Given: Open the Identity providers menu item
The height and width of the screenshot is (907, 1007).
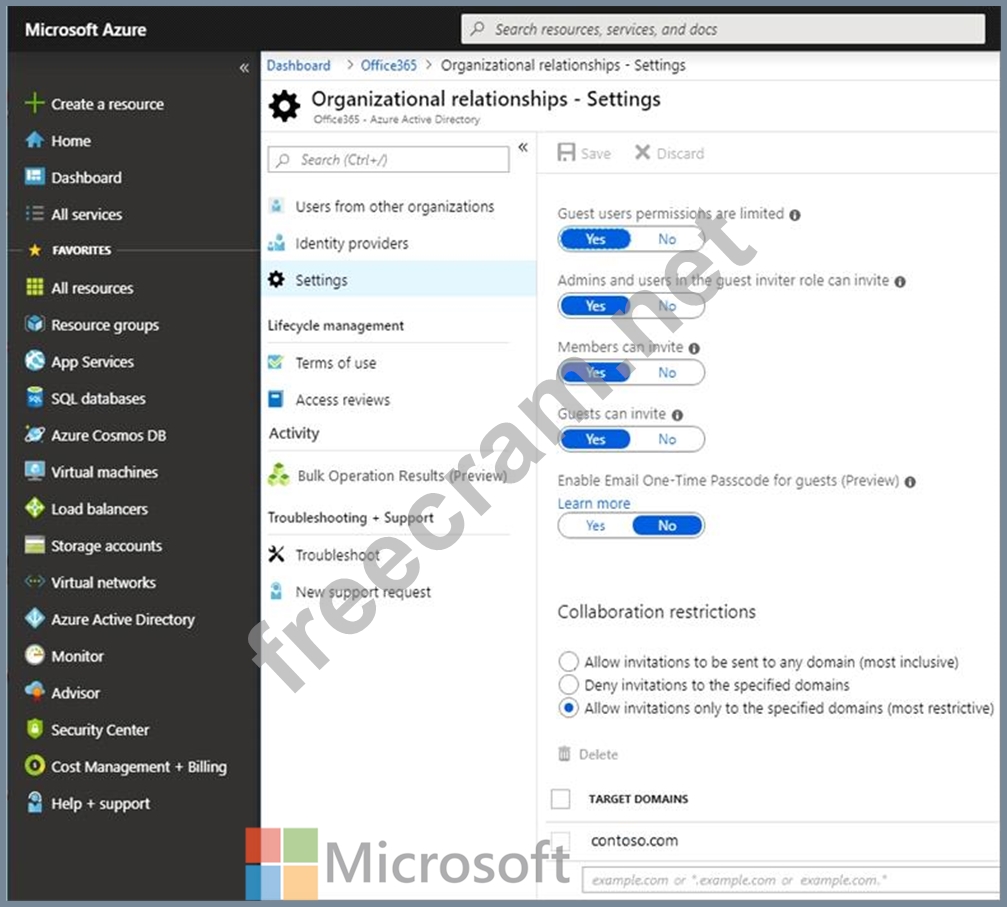Looking at the screenshot, I should pos(351,244).
